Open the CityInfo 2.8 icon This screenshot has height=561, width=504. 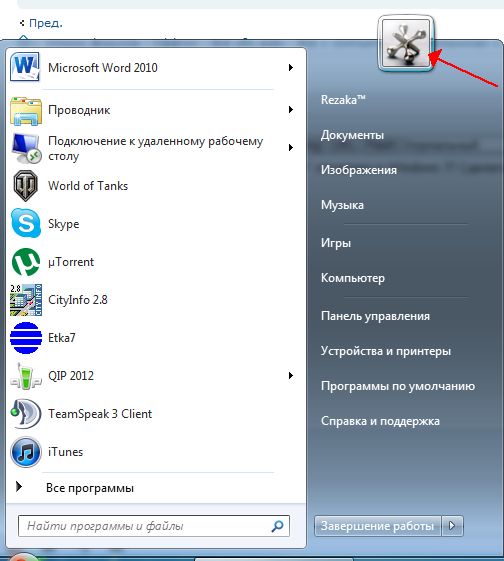pyautogui.click(x=26, y=300)
